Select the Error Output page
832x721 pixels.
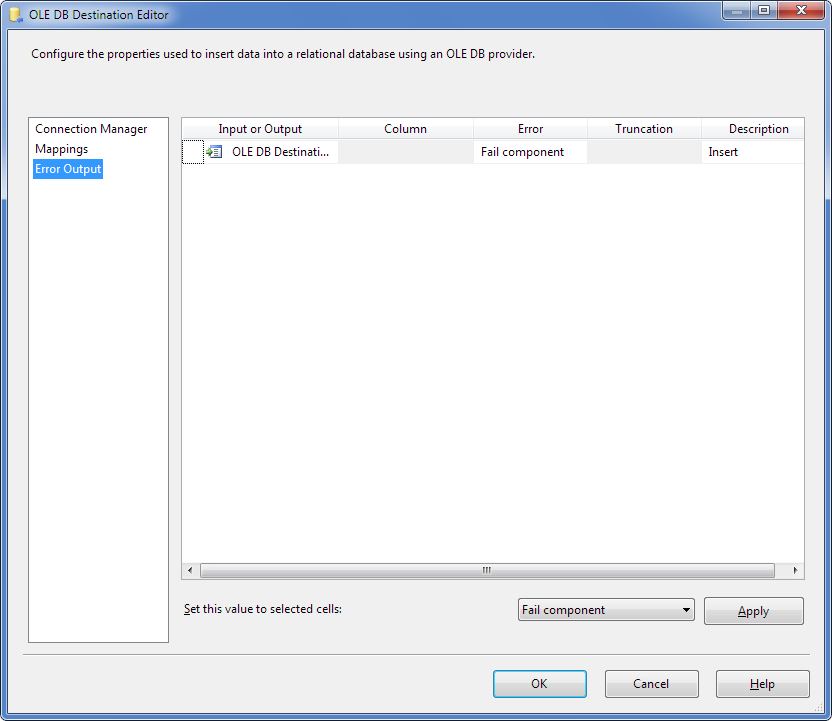pyautogui.click(x=68, y=169)
